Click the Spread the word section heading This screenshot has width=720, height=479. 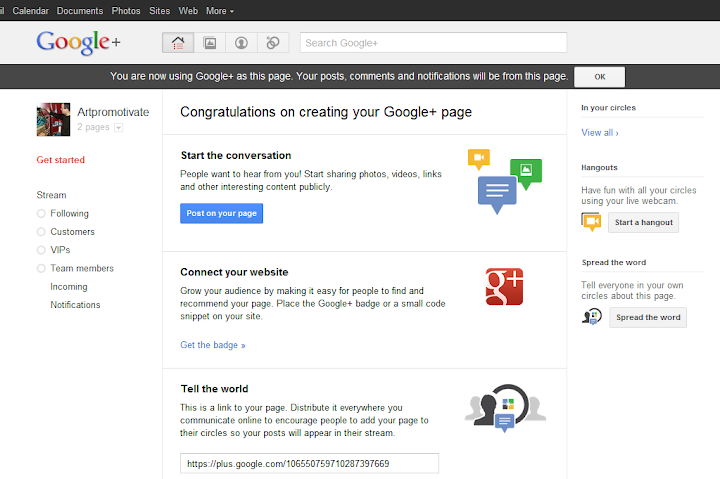point(614,263)
